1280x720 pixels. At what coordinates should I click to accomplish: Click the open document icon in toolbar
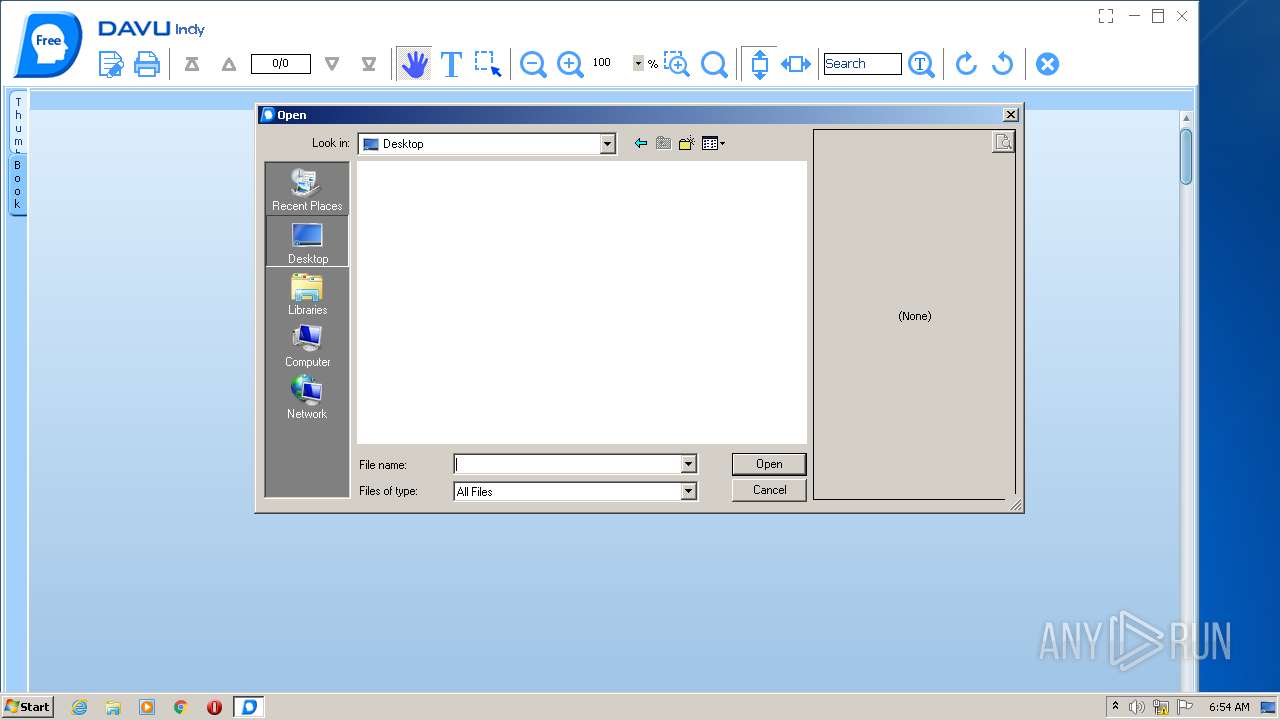[x=111, y=64]
